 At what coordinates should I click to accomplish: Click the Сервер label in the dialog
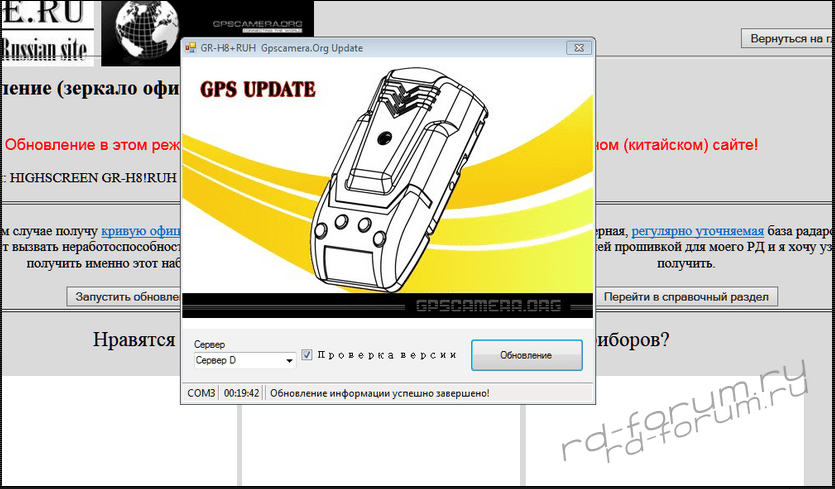[x=209, y=345]
